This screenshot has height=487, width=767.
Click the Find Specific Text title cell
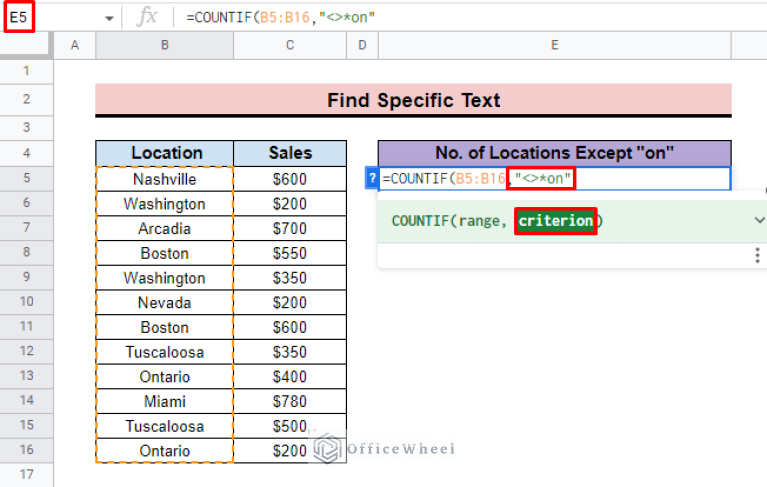click(x=413, y=100)
